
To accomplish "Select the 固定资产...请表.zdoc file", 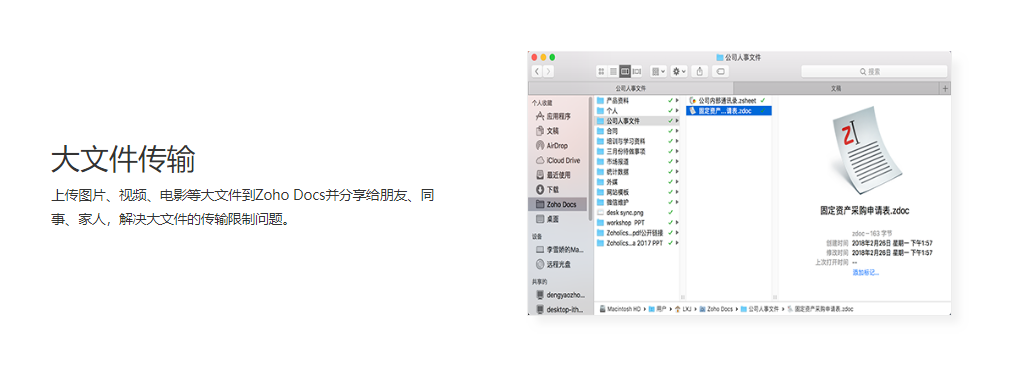I will point(728,111).
